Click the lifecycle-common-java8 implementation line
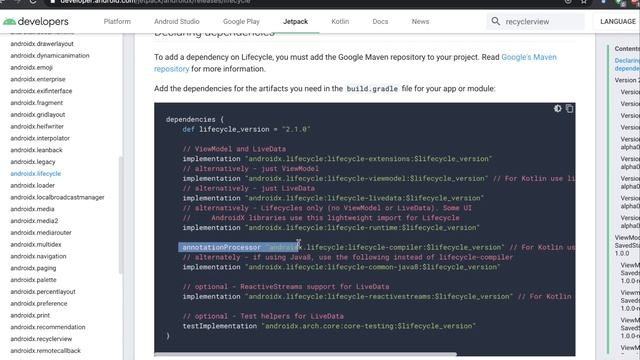The width and height of the screenshot is (640, 360). pos(341,267)
